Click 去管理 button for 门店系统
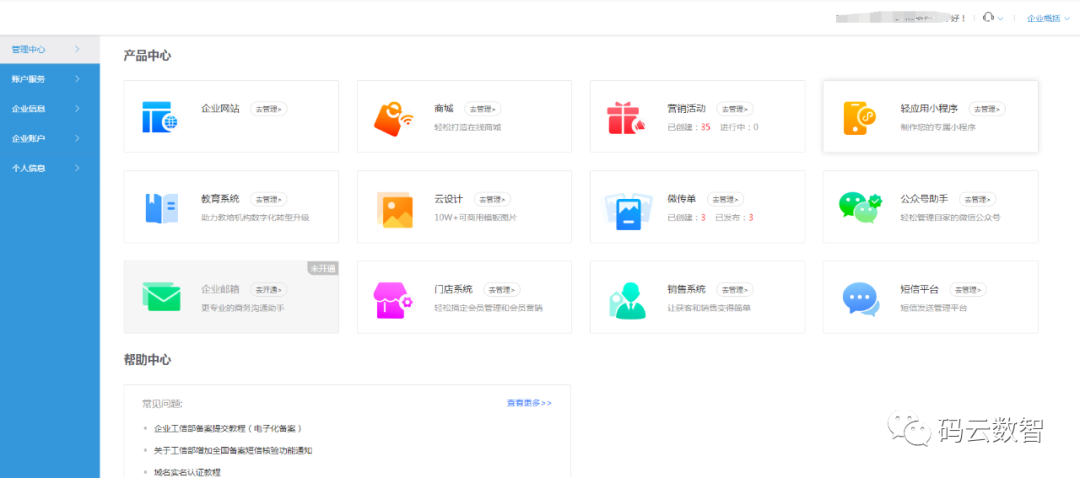Screen dimensions: 1080x478 502,289
